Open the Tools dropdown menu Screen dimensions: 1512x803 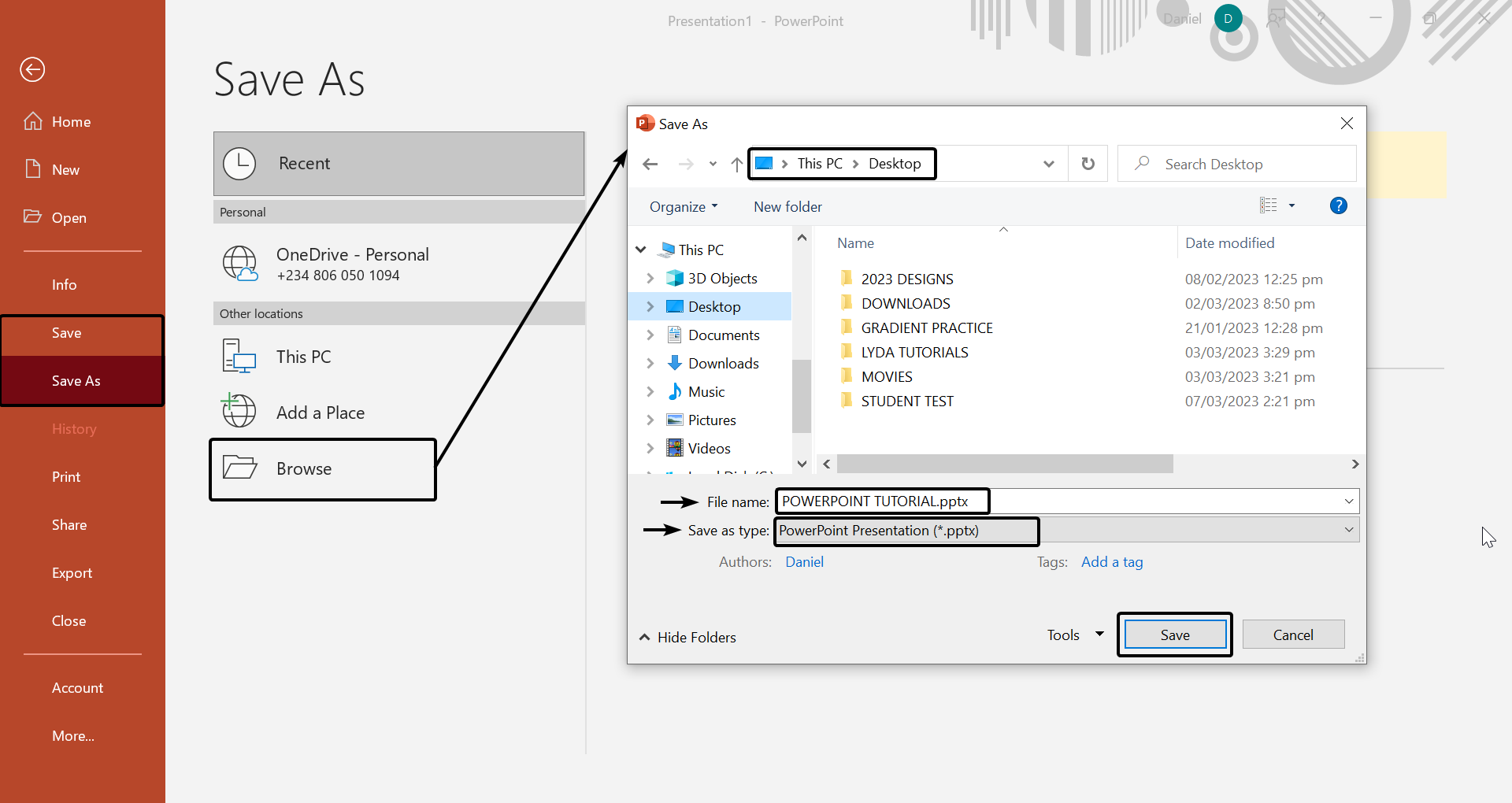[1075, 635]
